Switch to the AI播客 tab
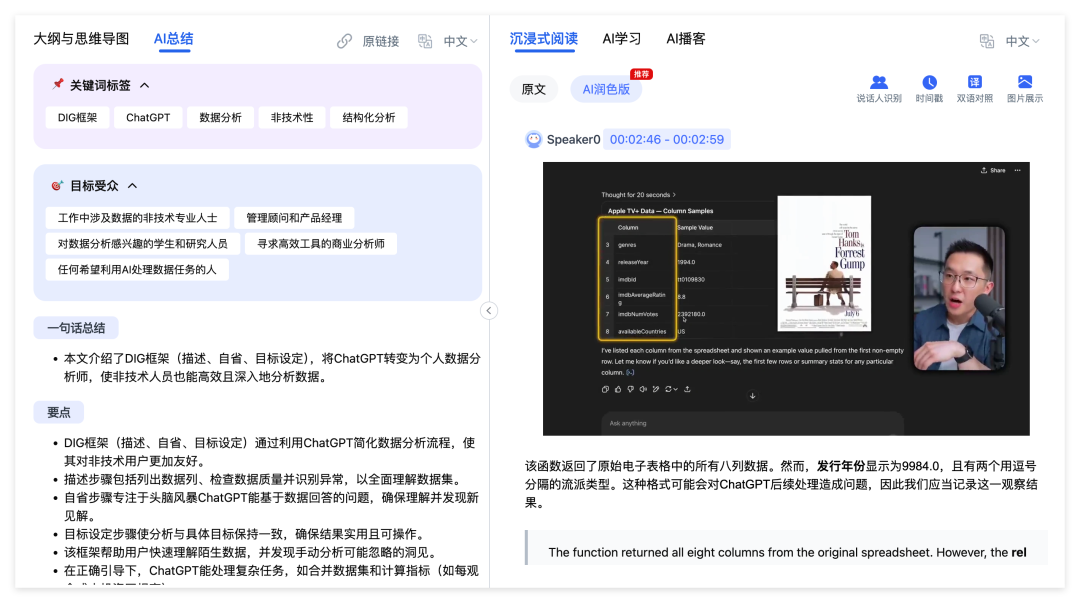The height and width of the screenshot is (603, 1080). click(x=686, y=39)
